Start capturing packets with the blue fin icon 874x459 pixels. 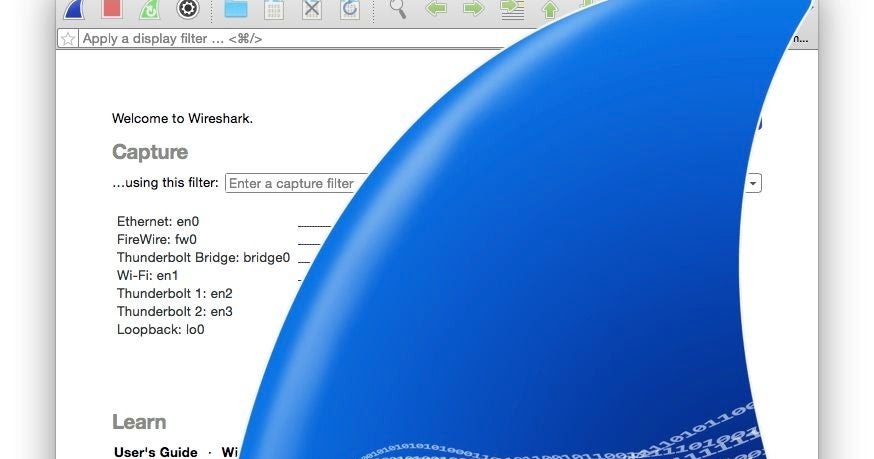coord(74,9)
